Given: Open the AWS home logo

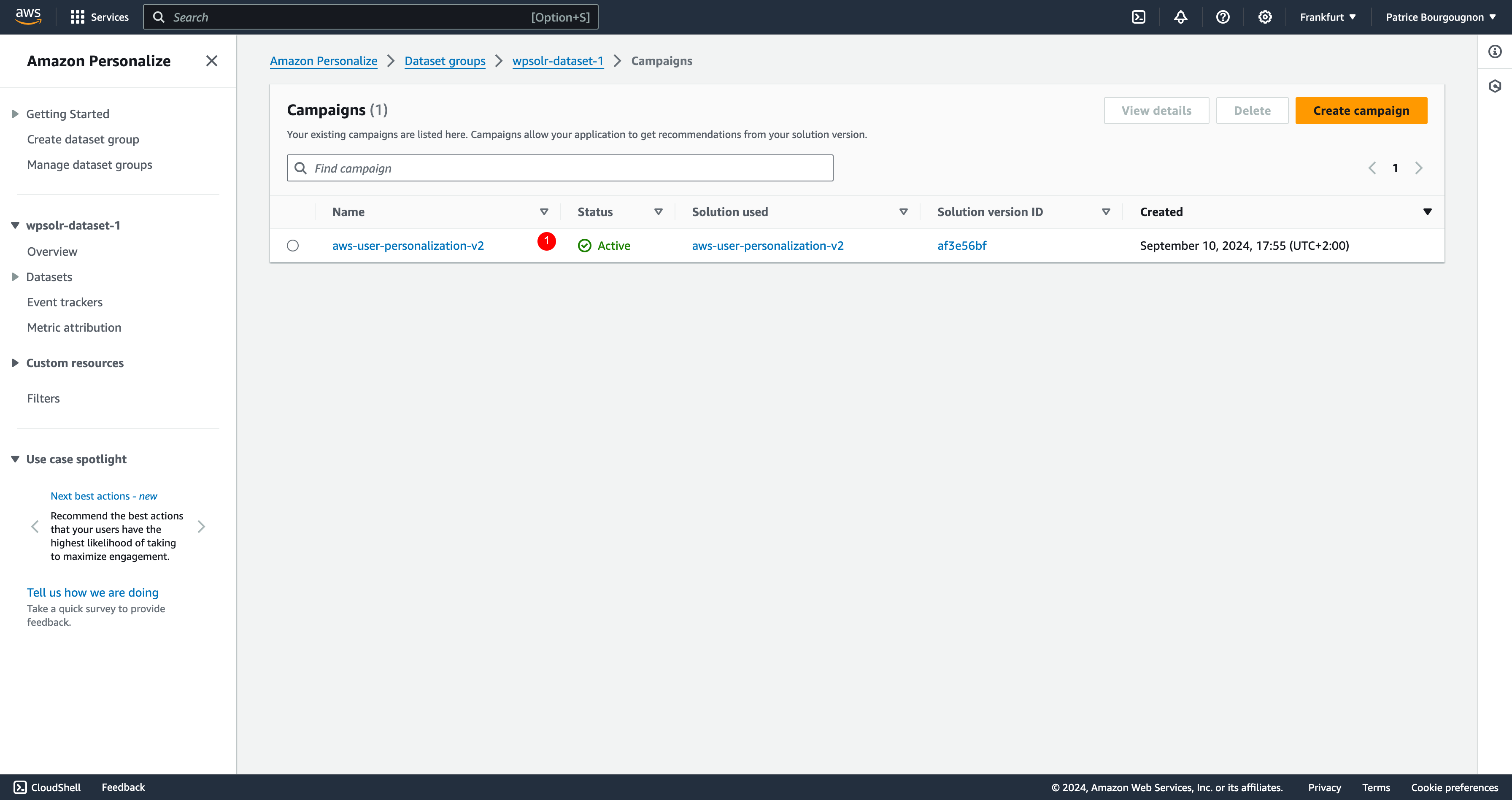Looking at the screenshot, I should pyautogui.click(x=28, y=16).
